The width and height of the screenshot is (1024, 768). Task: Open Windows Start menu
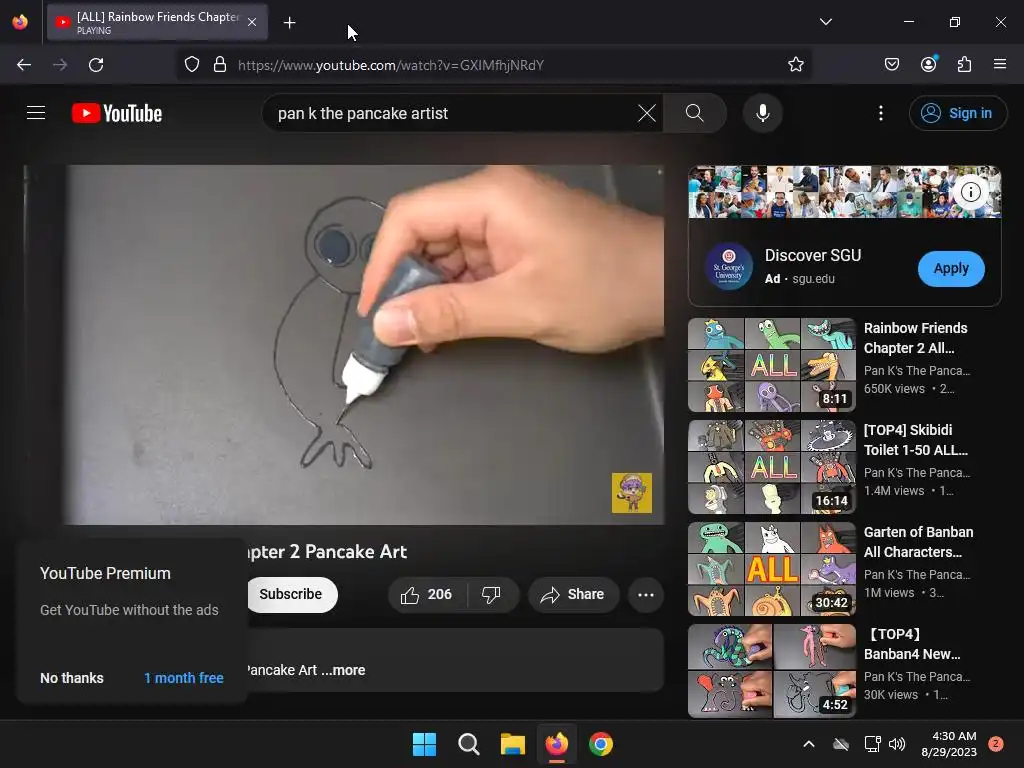pyautogui.click(x=424, y=744)
